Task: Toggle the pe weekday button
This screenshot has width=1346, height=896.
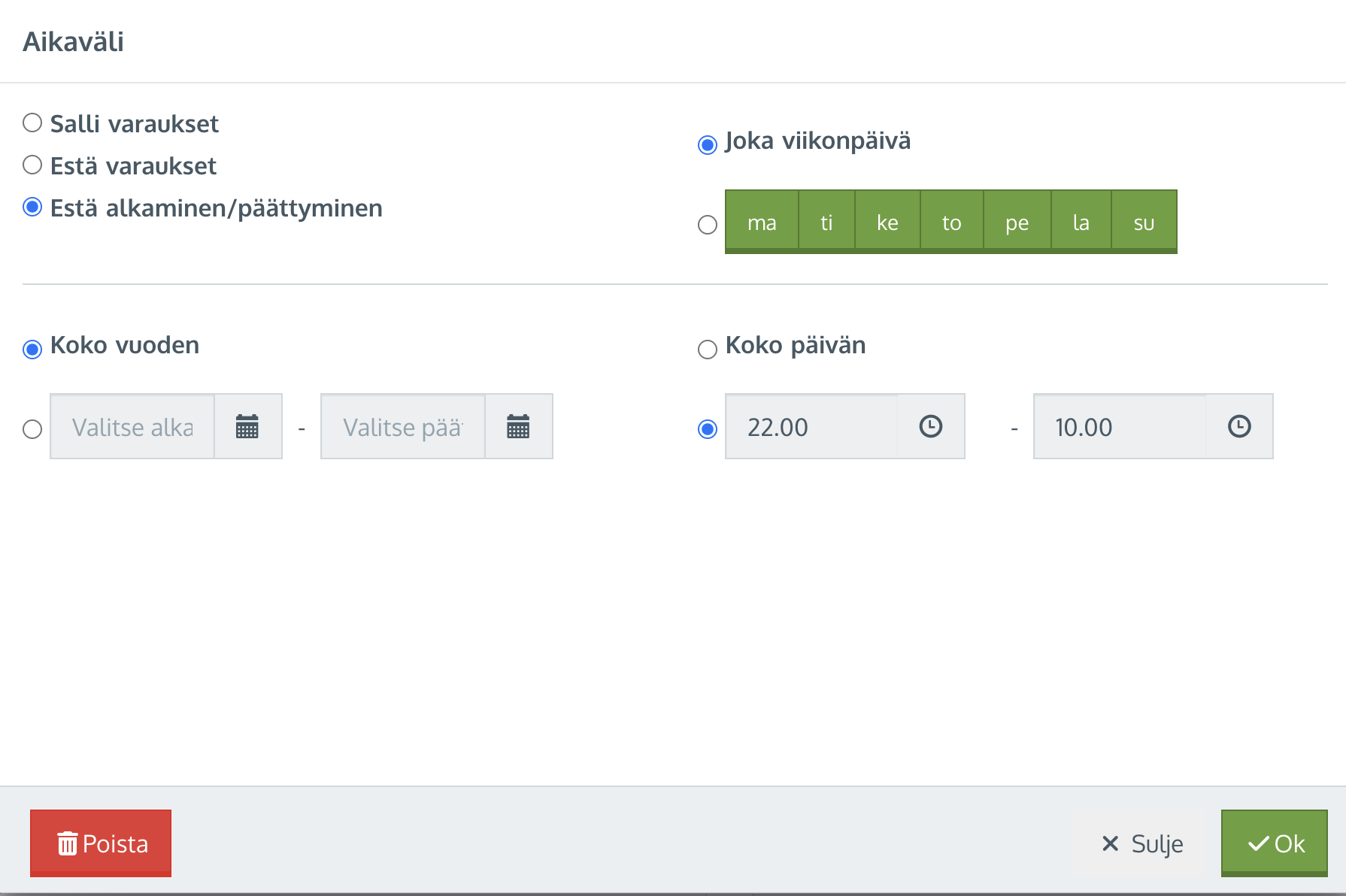Action: (x=1017, y=222)
